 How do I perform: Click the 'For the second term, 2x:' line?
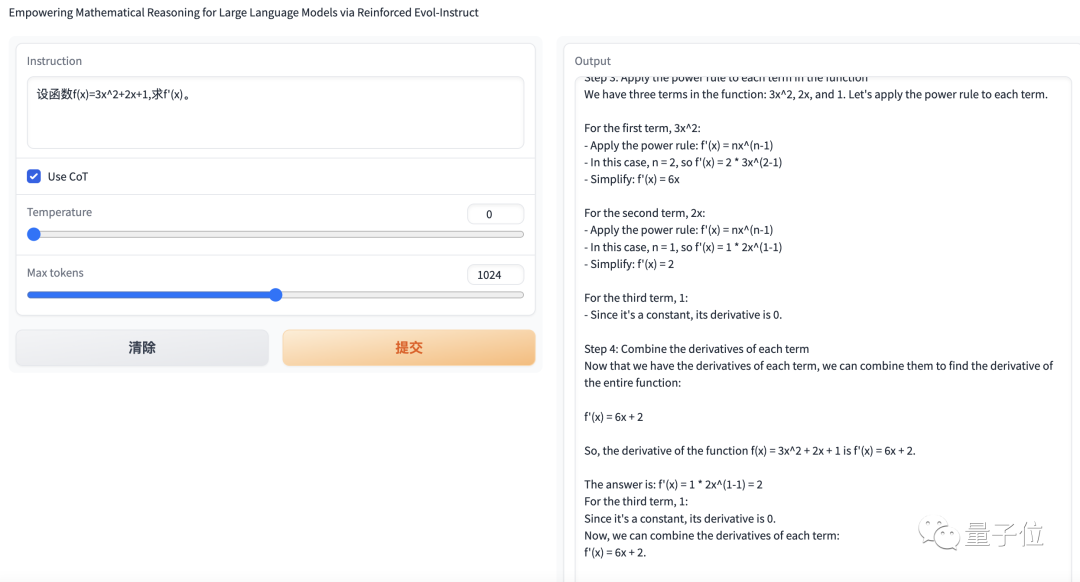click(x=644, y=213)
